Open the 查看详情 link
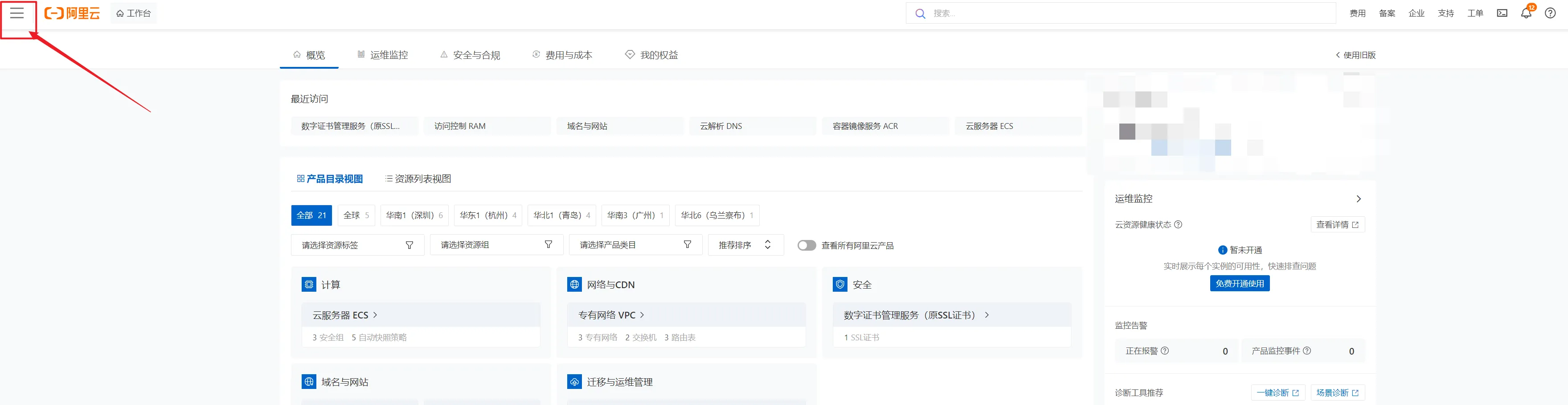The height and width of the screenshot is (405, 1568). click(1337, 225)
